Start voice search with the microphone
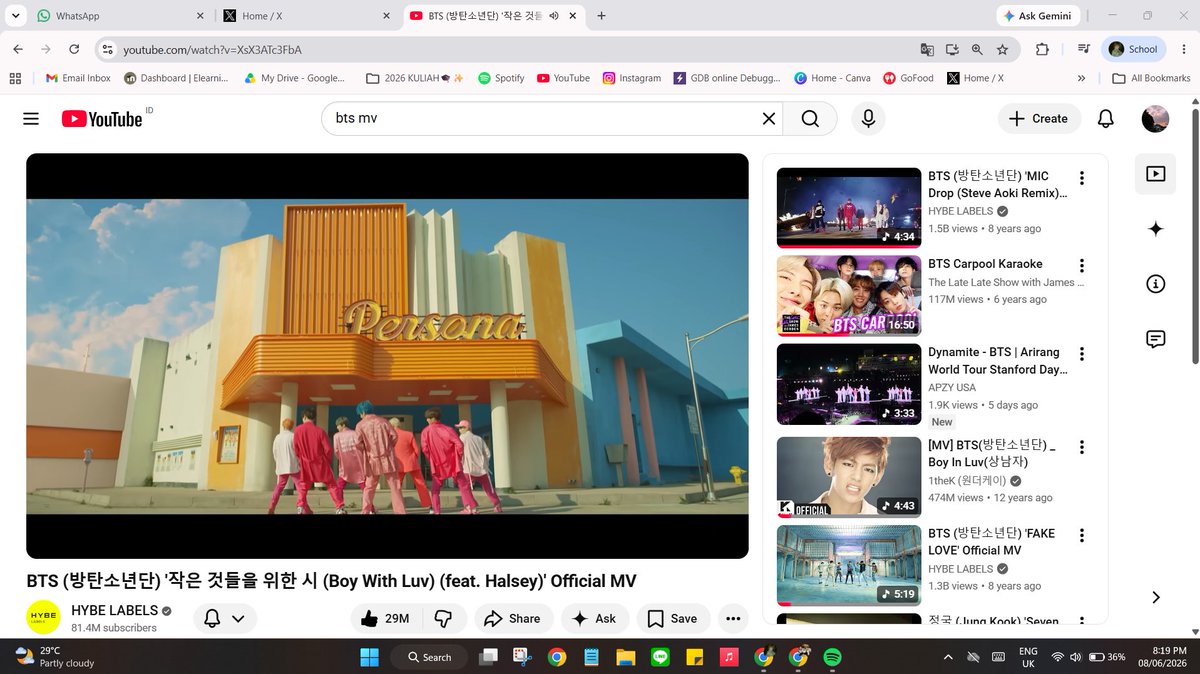 tap(868, 118)
